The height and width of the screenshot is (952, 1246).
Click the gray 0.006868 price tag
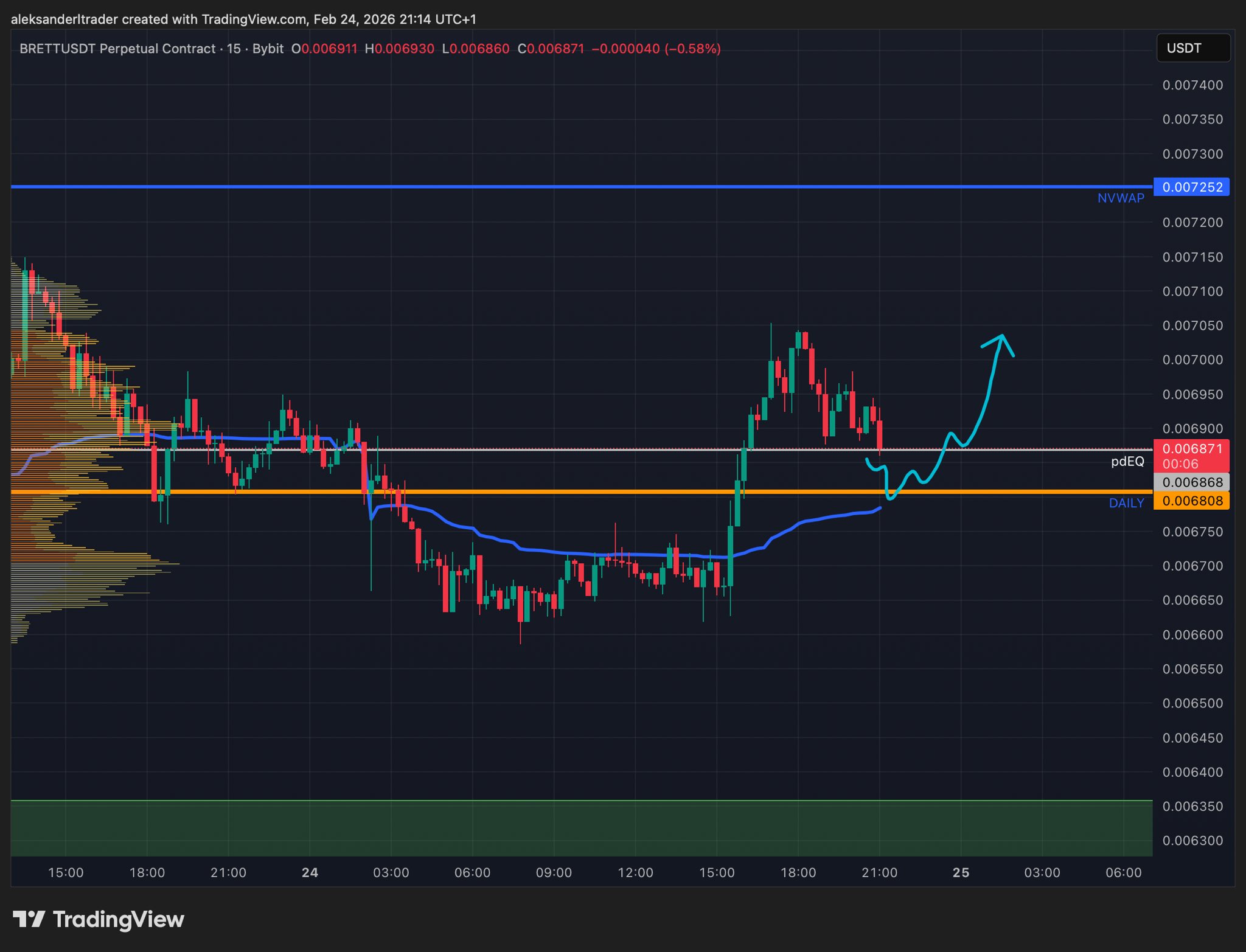click(x=1191, y=482)
